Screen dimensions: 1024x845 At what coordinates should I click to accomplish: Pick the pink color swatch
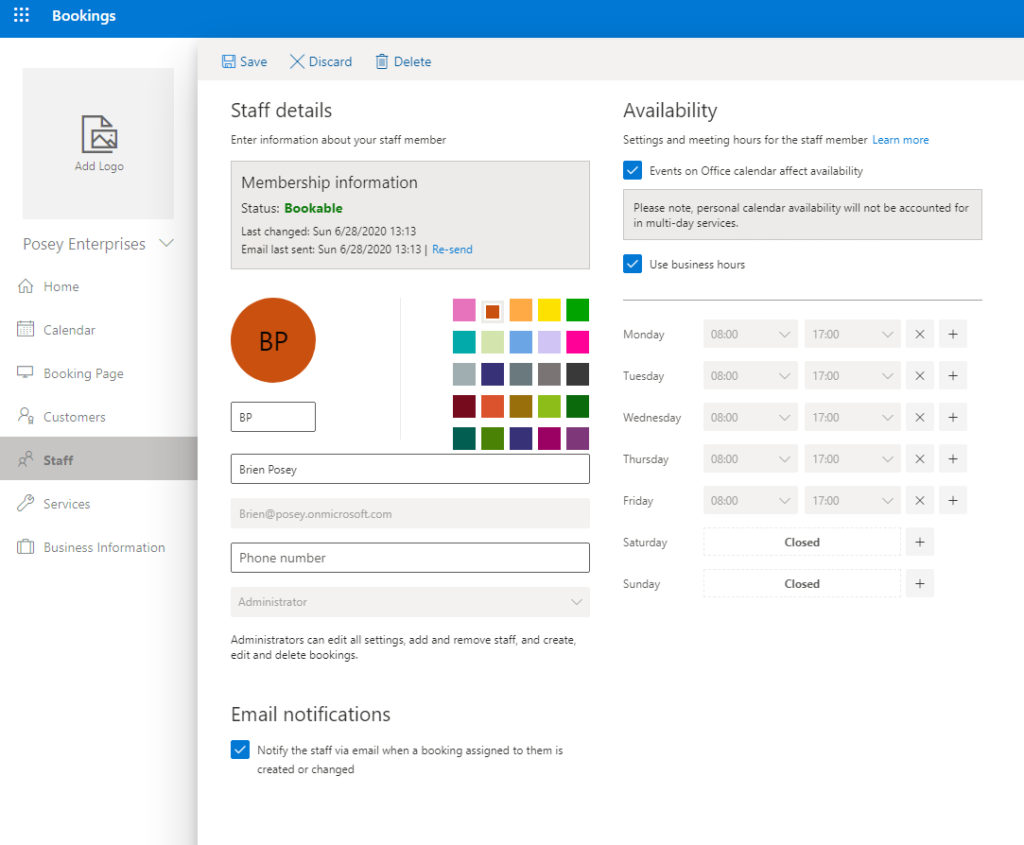464,310
